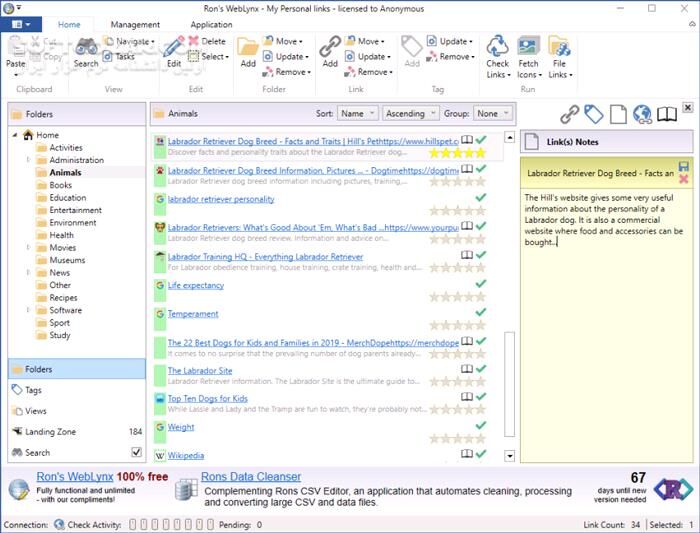Screen dimensions: 700x533
Task: Click the Fetch Icons button
Action: point(527,54)
